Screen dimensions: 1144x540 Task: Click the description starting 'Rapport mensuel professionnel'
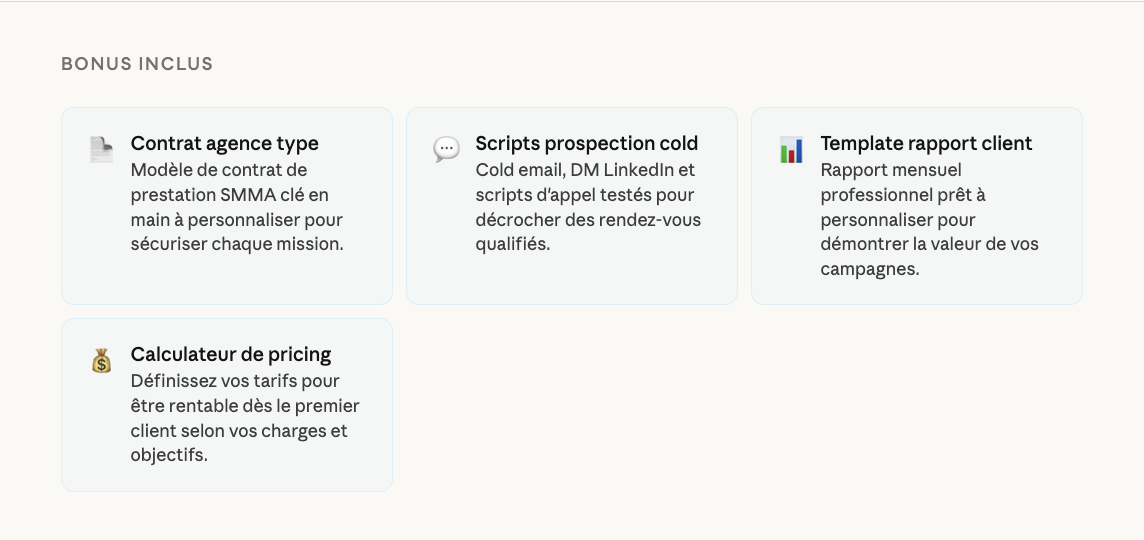(929, 220)
